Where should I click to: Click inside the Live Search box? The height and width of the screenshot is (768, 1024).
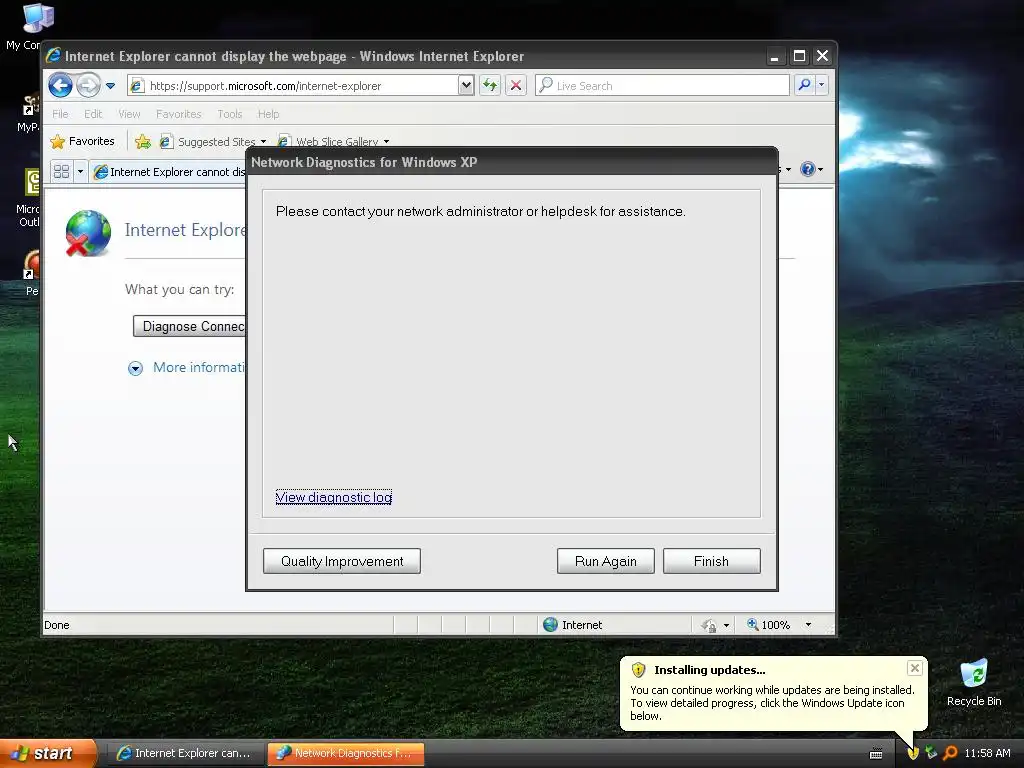point(662,86)
